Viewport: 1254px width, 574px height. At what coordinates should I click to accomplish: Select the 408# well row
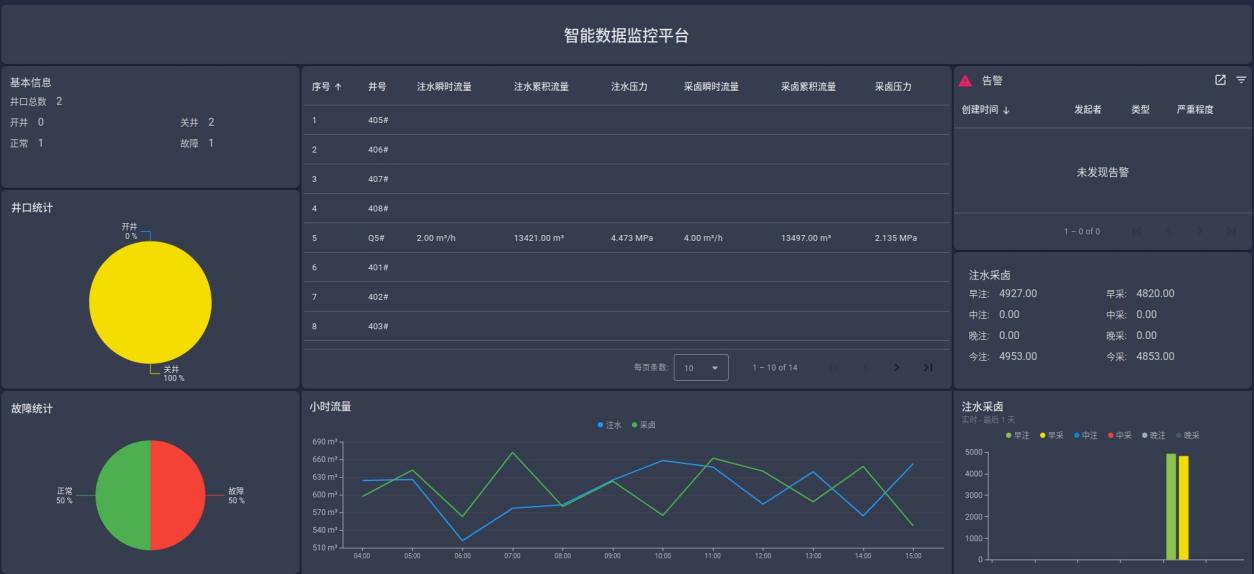coord(626,208)
